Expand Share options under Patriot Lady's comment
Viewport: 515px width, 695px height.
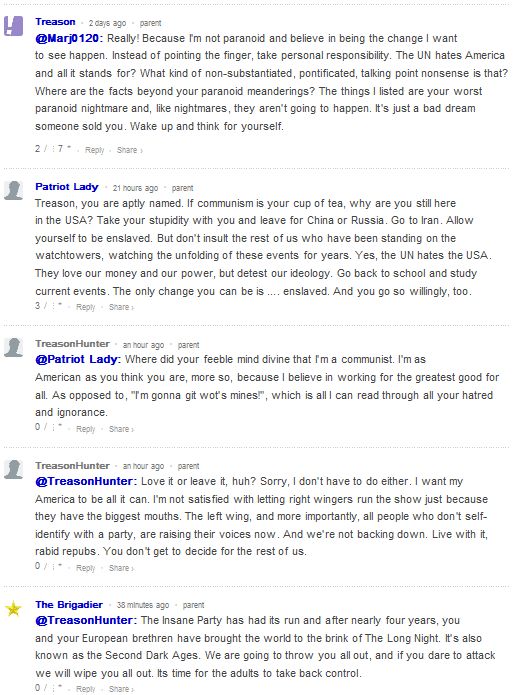coord(121,307)
